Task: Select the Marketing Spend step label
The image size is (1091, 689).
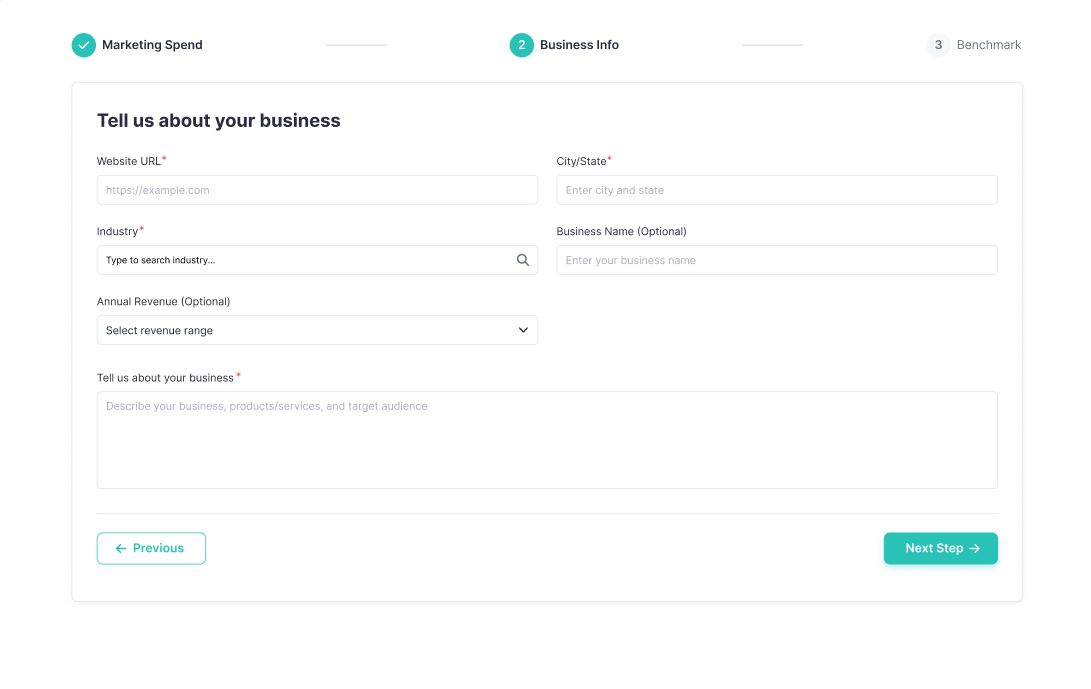Action: pyautogui.click(x=152, y=45)
